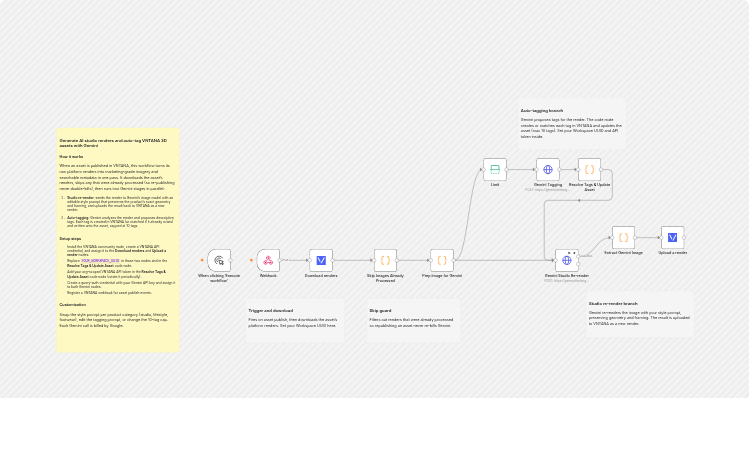Open the Webhook trigger node
749x450 pixels.
(x=268, y=260)
